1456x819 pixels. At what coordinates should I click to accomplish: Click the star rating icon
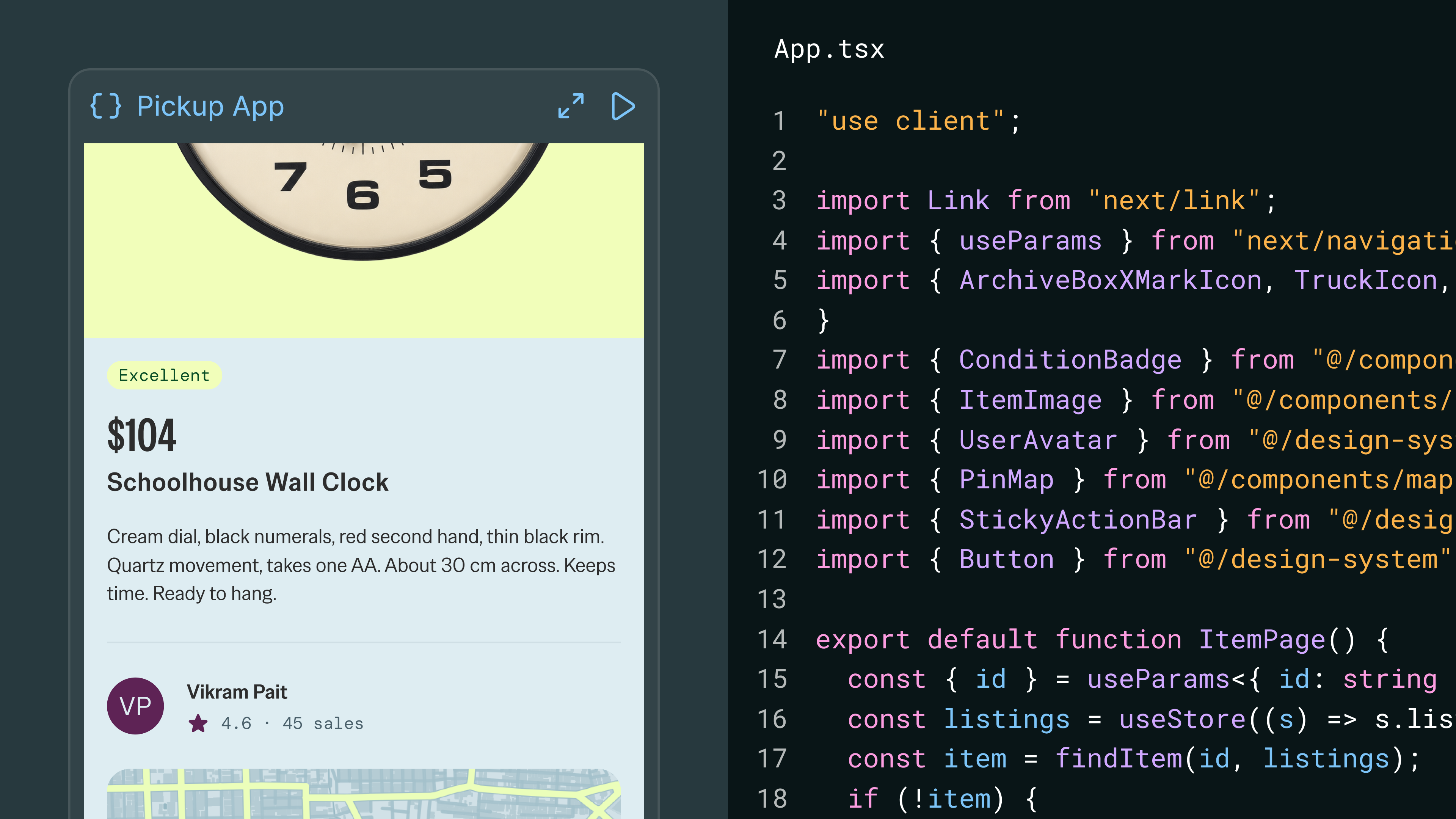click(198, 723)
